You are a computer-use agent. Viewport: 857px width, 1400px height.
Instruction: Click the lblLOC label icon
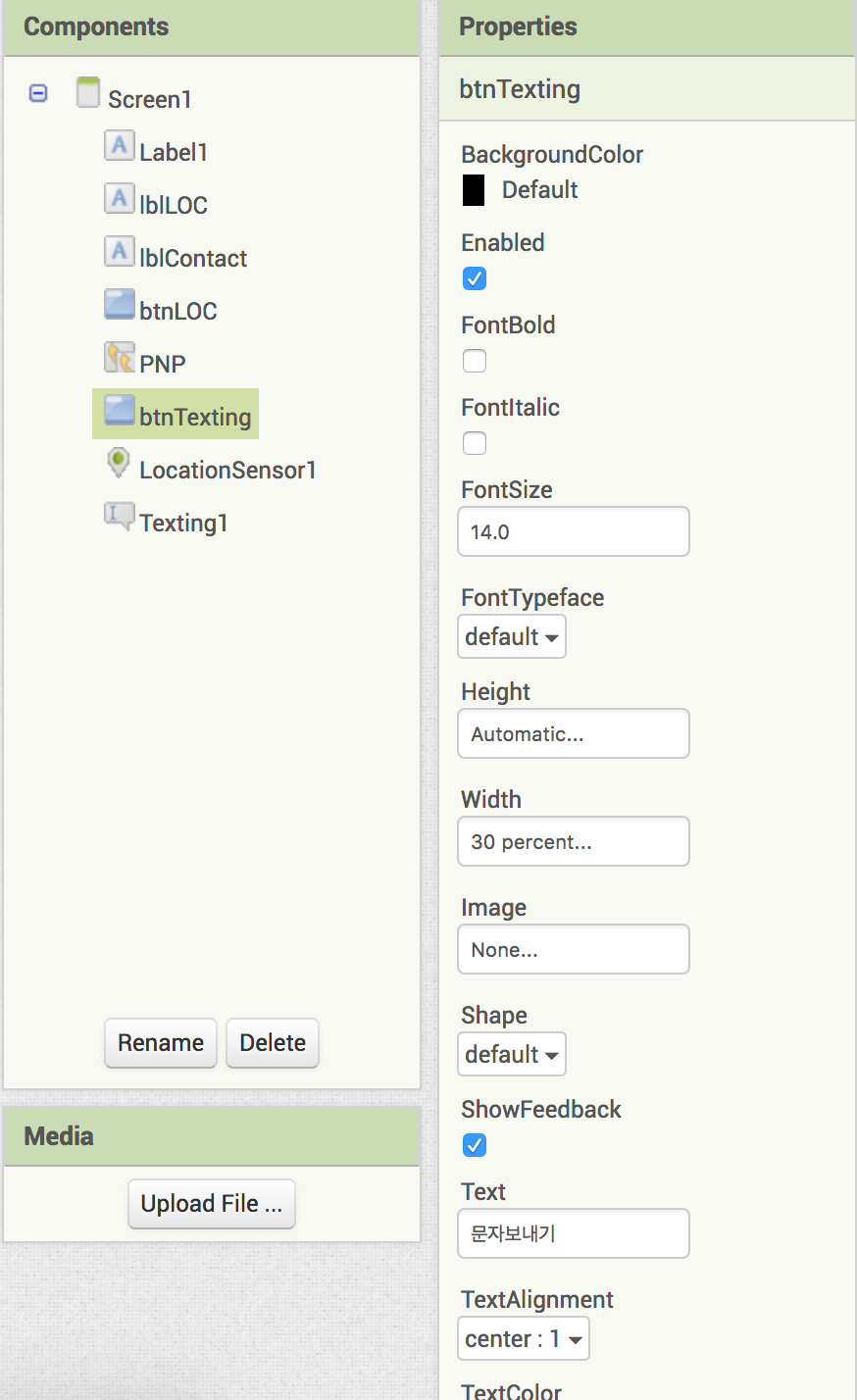pyautogui.click(x=119, y=199)
